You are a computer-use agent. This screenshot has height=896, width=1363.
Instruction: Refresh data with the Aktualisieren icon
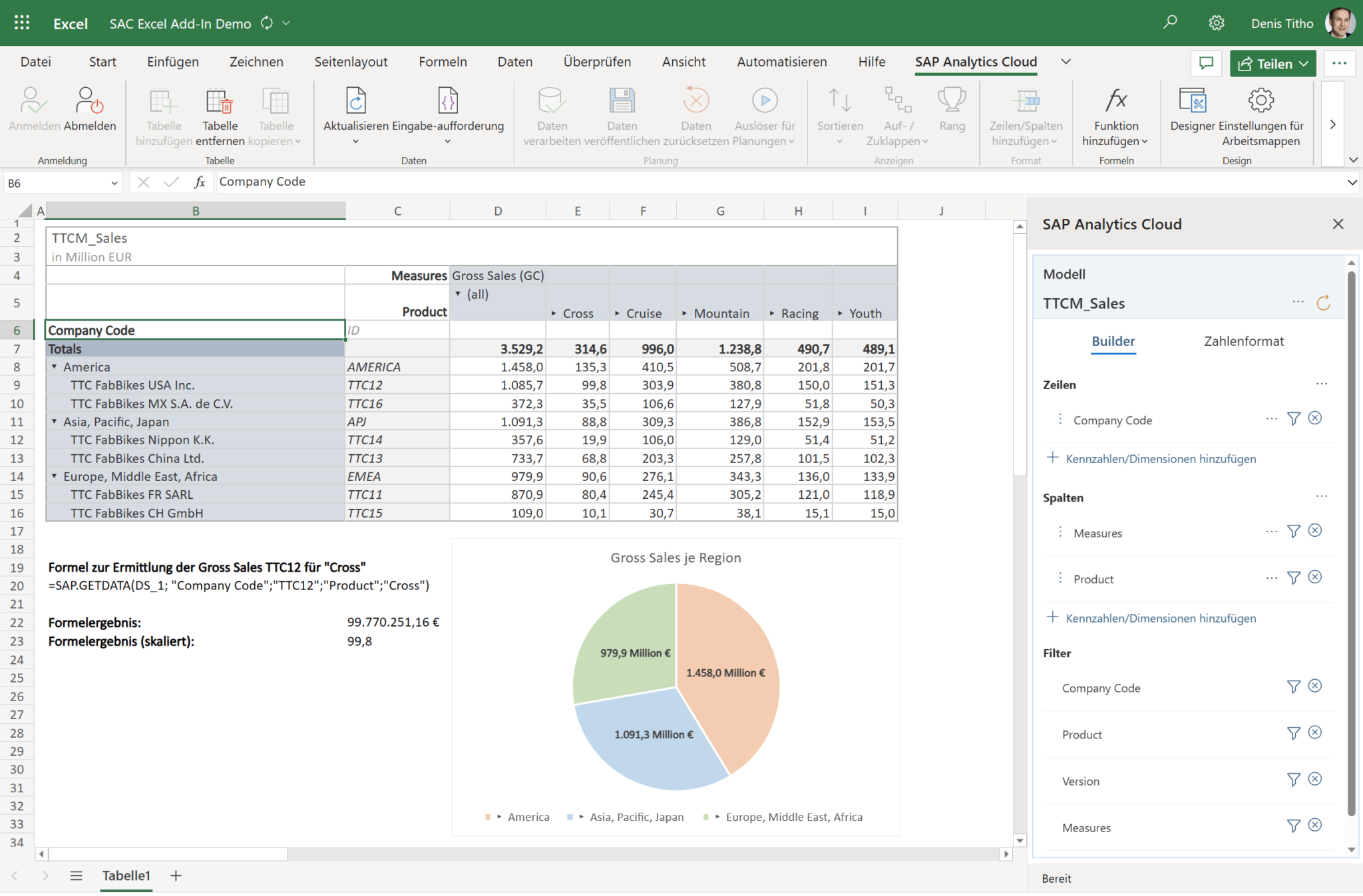355,100
